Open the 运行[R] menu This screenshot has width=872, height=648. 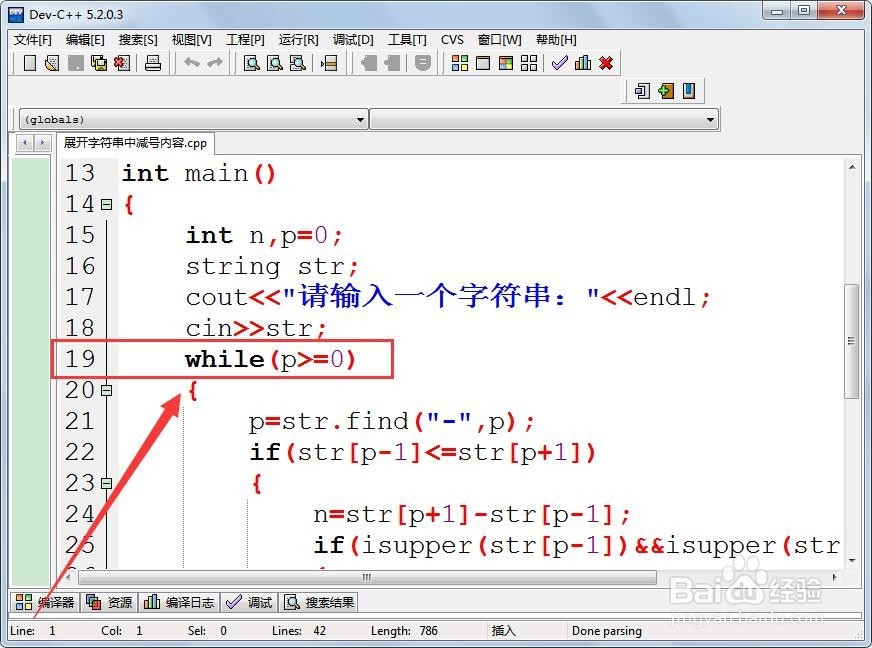296,39
